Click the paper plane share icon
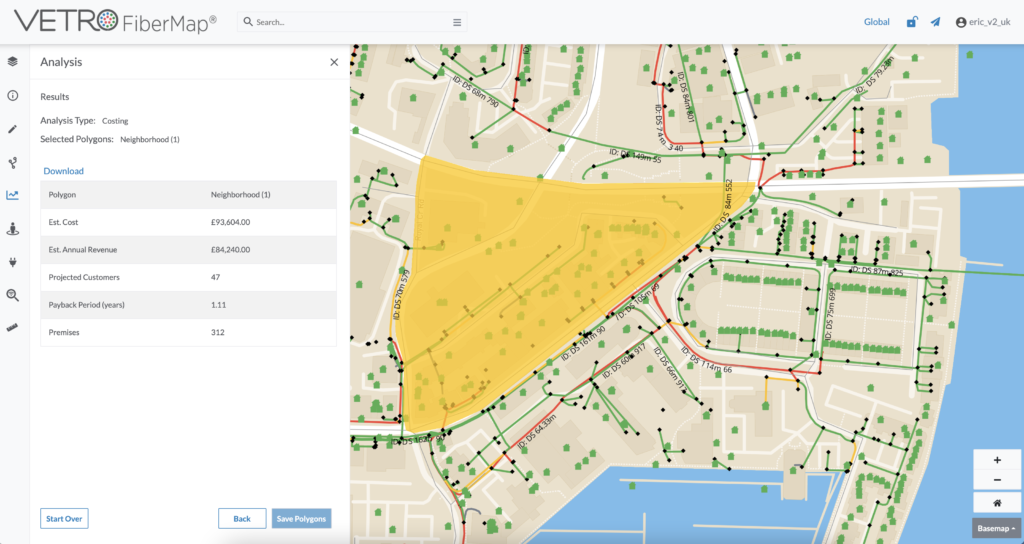1024x544 pixels. [x=936, y=22]
